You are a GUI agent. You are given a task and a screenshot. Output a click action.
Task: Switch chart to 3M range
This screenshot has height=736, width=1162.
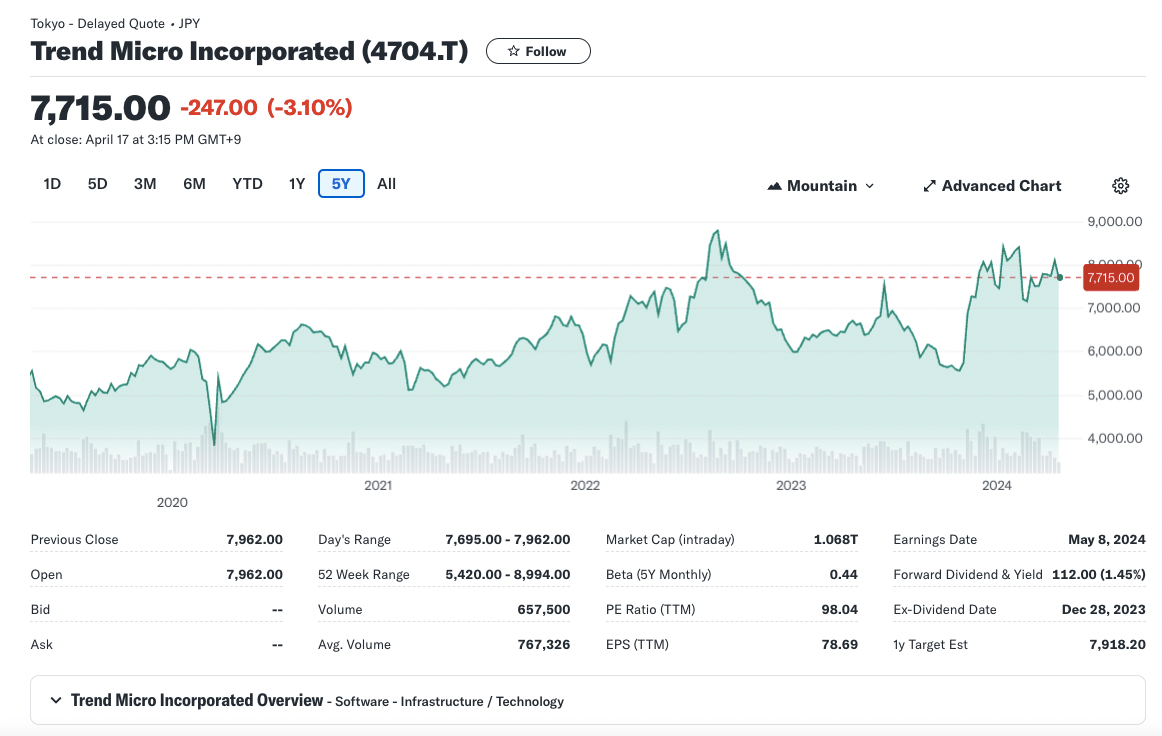(145, 184)
